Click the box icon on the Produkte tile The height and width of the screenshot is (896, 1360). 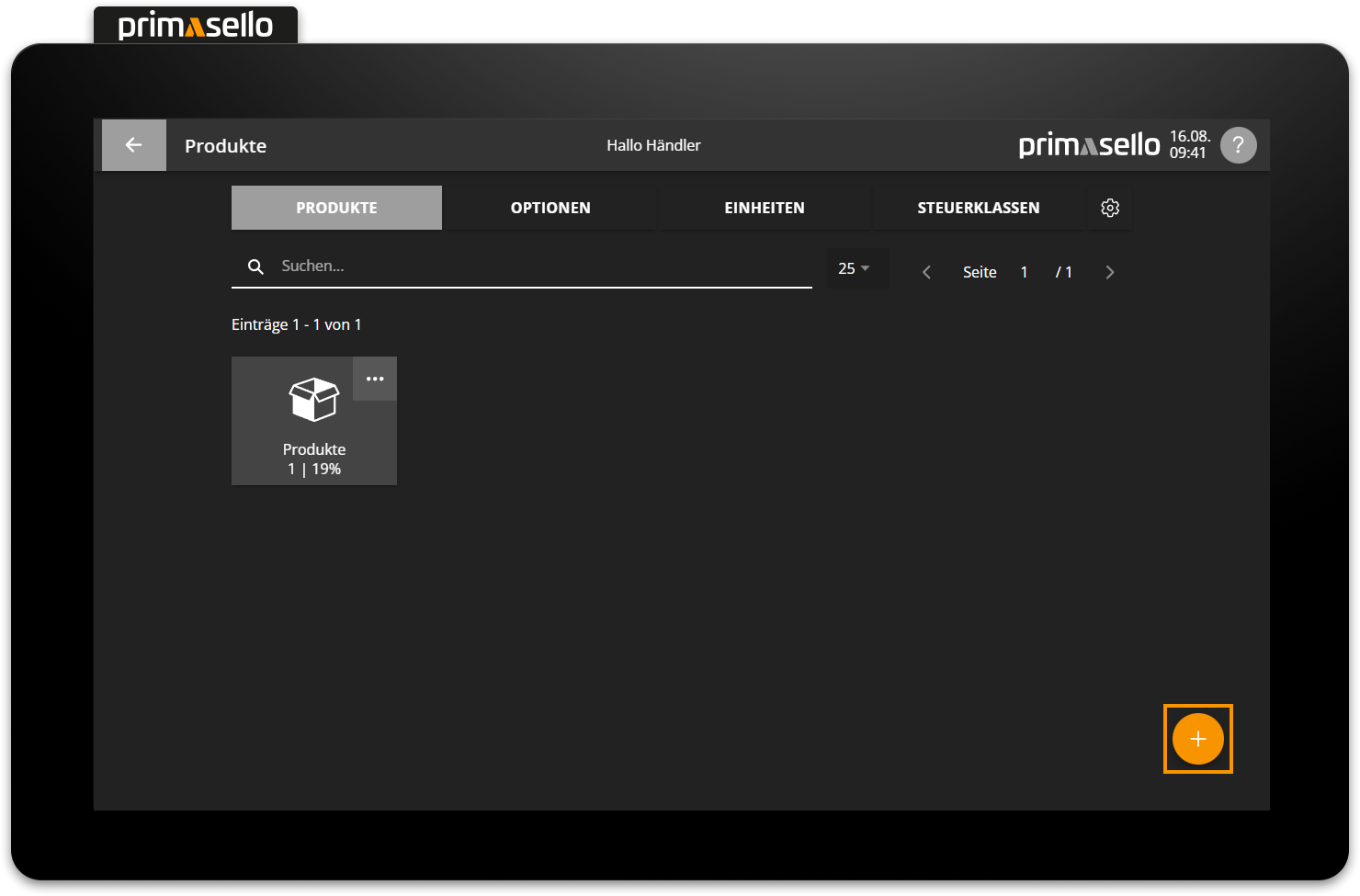coord(314,400)
